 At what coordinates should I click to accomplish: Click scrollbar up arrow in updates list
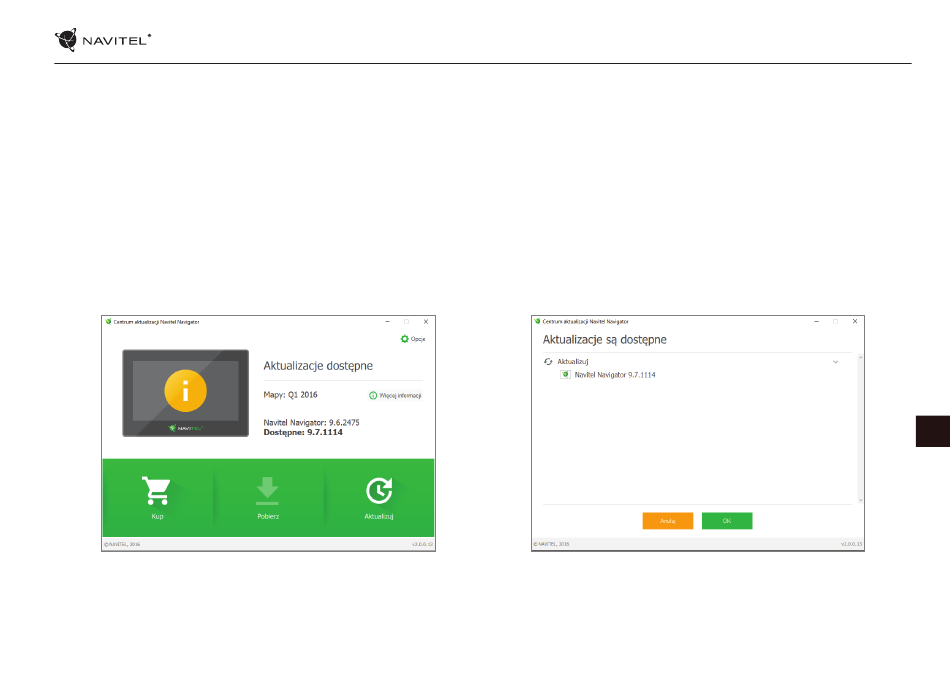coord(860,358)
